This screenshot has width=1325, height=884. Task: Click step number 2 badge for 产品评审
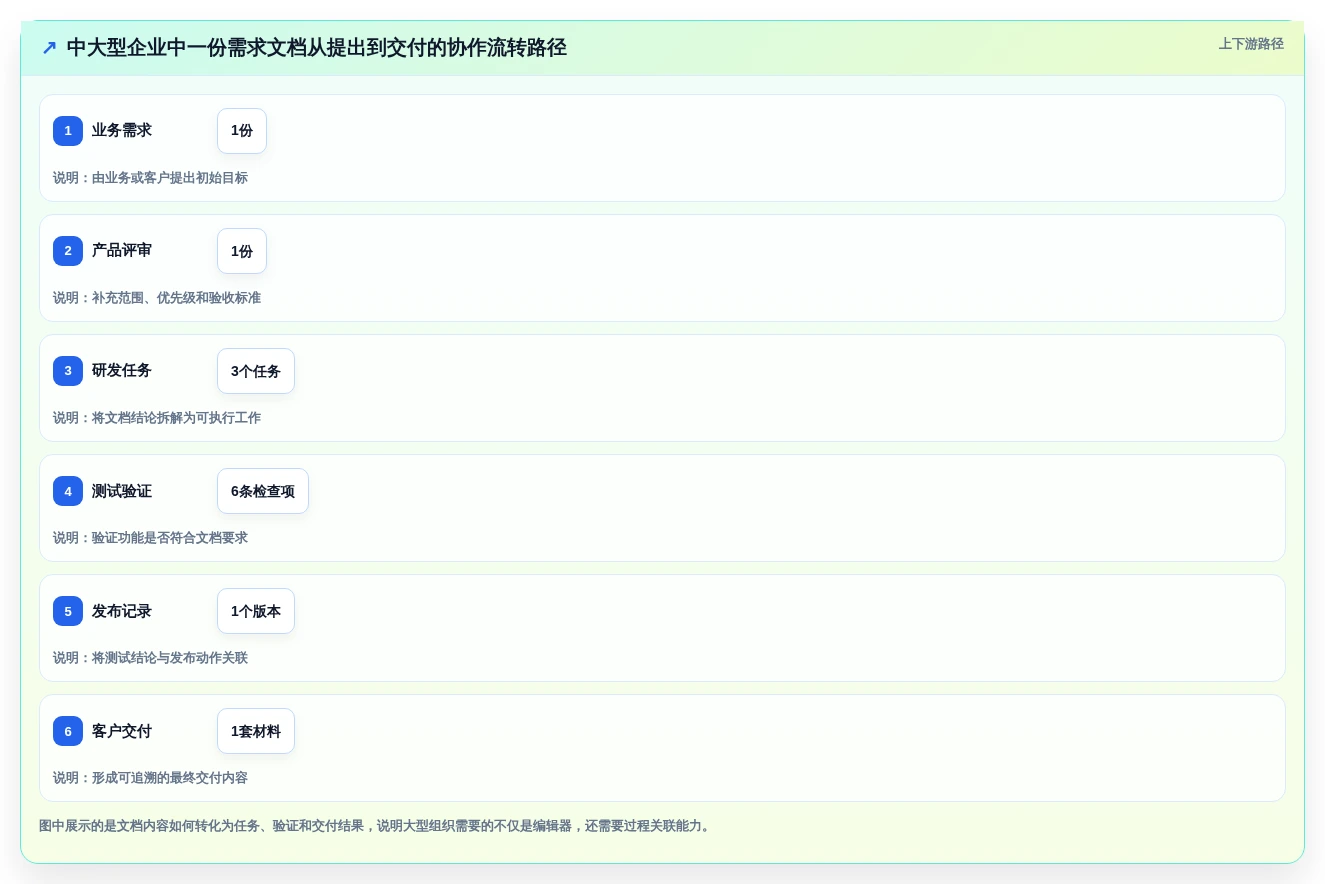click(x=68, y=251)
